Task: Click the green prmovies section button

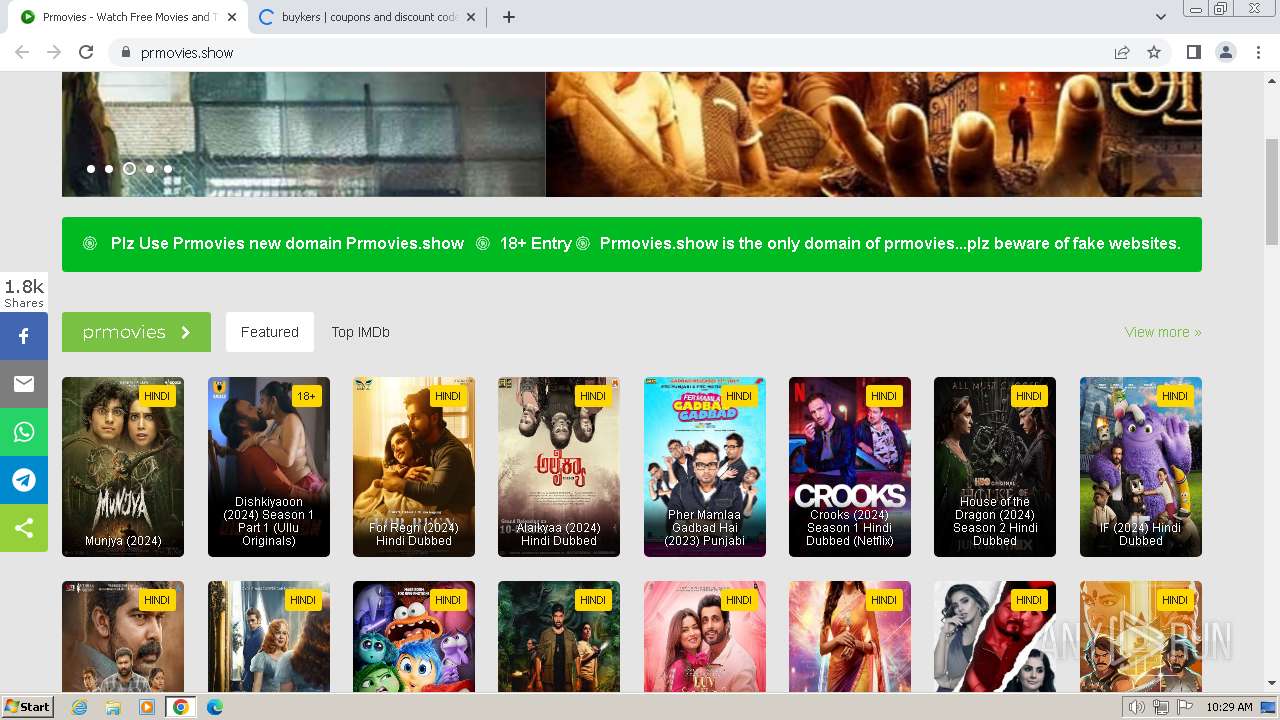Action: (x=136, y=332)
